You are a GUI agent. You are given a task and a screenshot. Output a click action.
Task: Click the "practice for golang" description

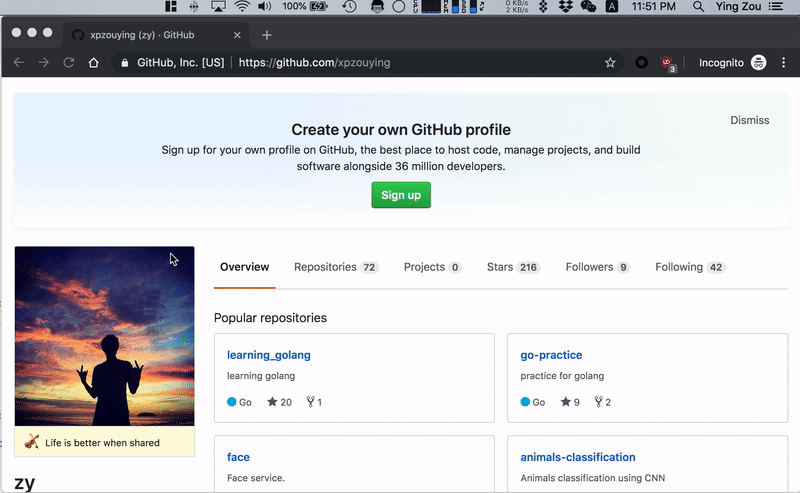point(562,376)
